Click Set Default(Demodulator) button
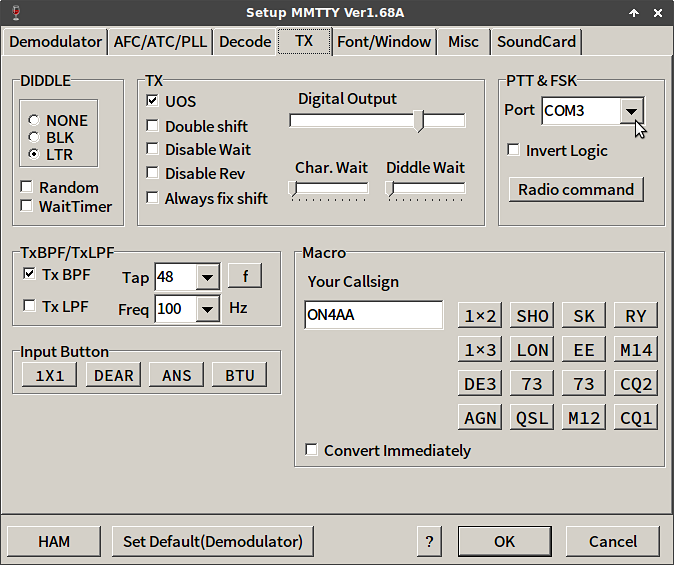 213,541
